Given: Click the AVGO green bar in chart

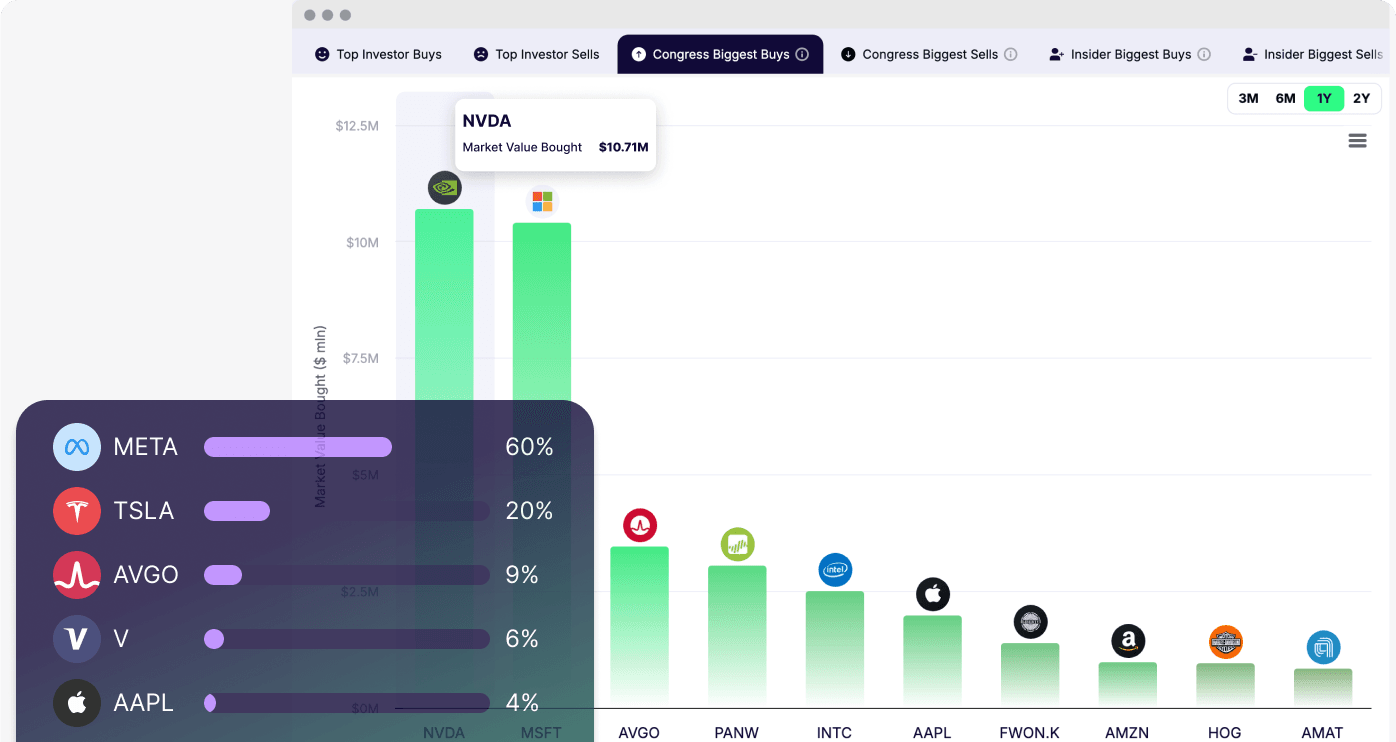Looking at the screenshot, I should coord(640,627).
